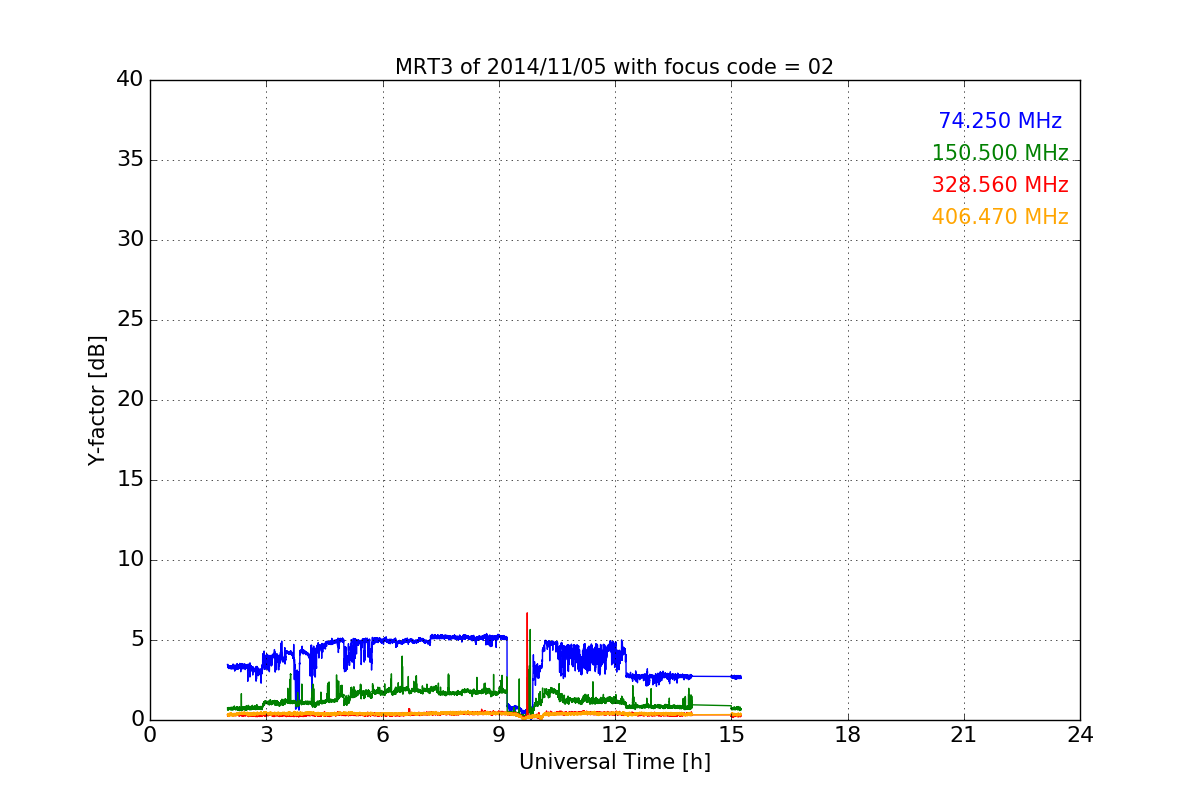Click the tall red spike near 9.7 h

click(x=527, y=665)
